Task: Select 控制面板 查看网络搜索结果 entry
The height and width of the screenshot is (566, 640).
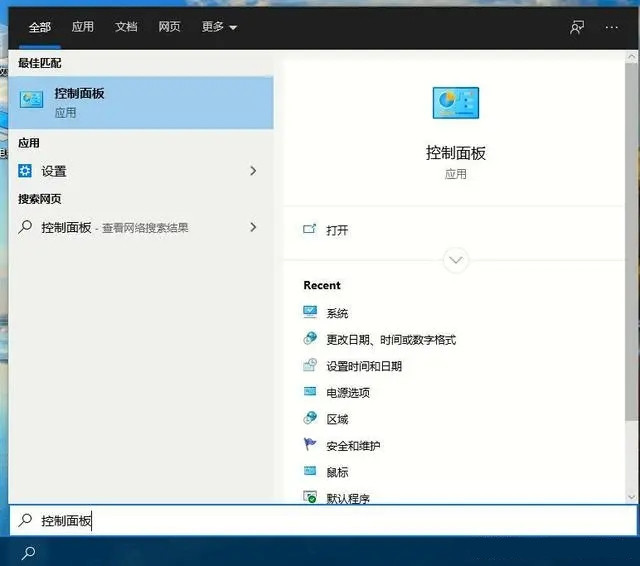Action: (x=141, y=227)
